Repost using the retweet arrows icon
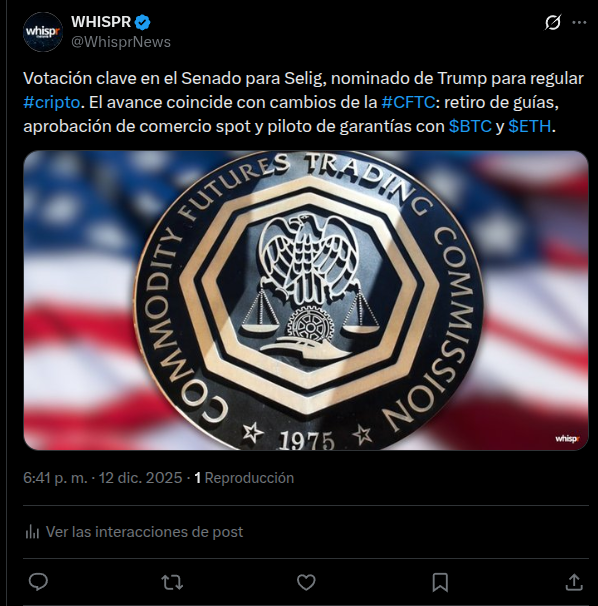The height and width of the screenshot is (606, 598). pos(172,582)
